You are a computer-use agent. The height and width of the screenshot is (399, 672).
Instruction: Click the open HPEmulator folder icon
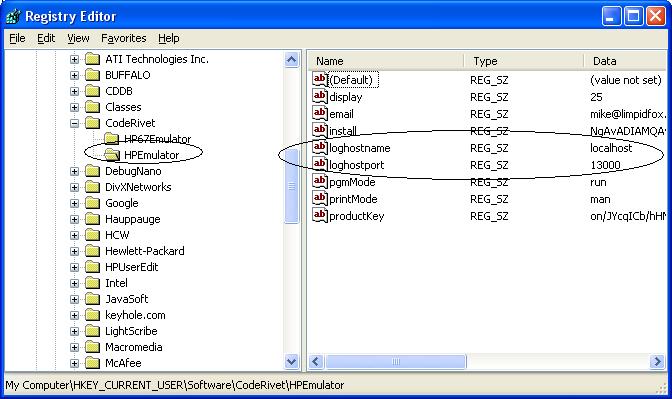(x=112, y=155)
